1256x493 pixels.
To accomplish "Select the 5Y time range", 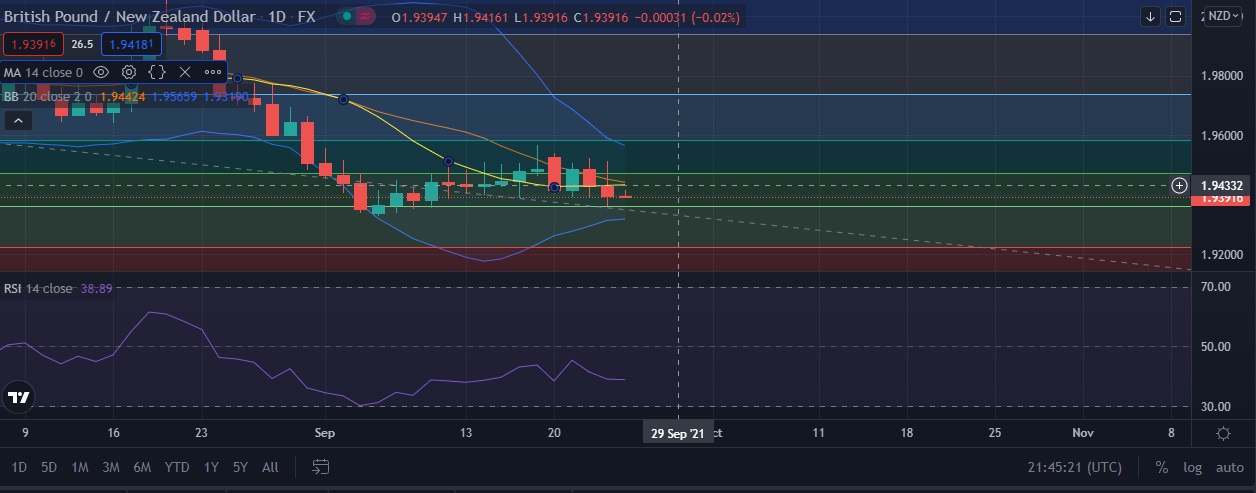I will click(x=240, y=467).
